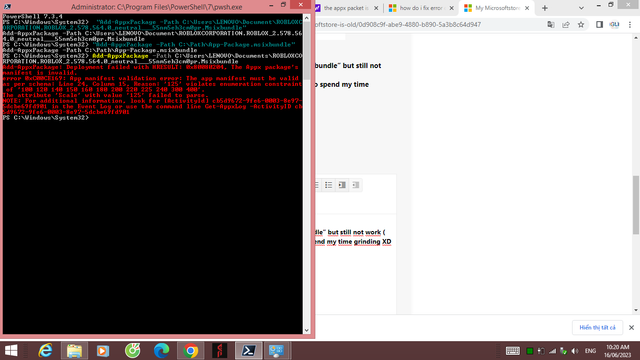Click the PowerShell window system menu icon

(8, 7)
